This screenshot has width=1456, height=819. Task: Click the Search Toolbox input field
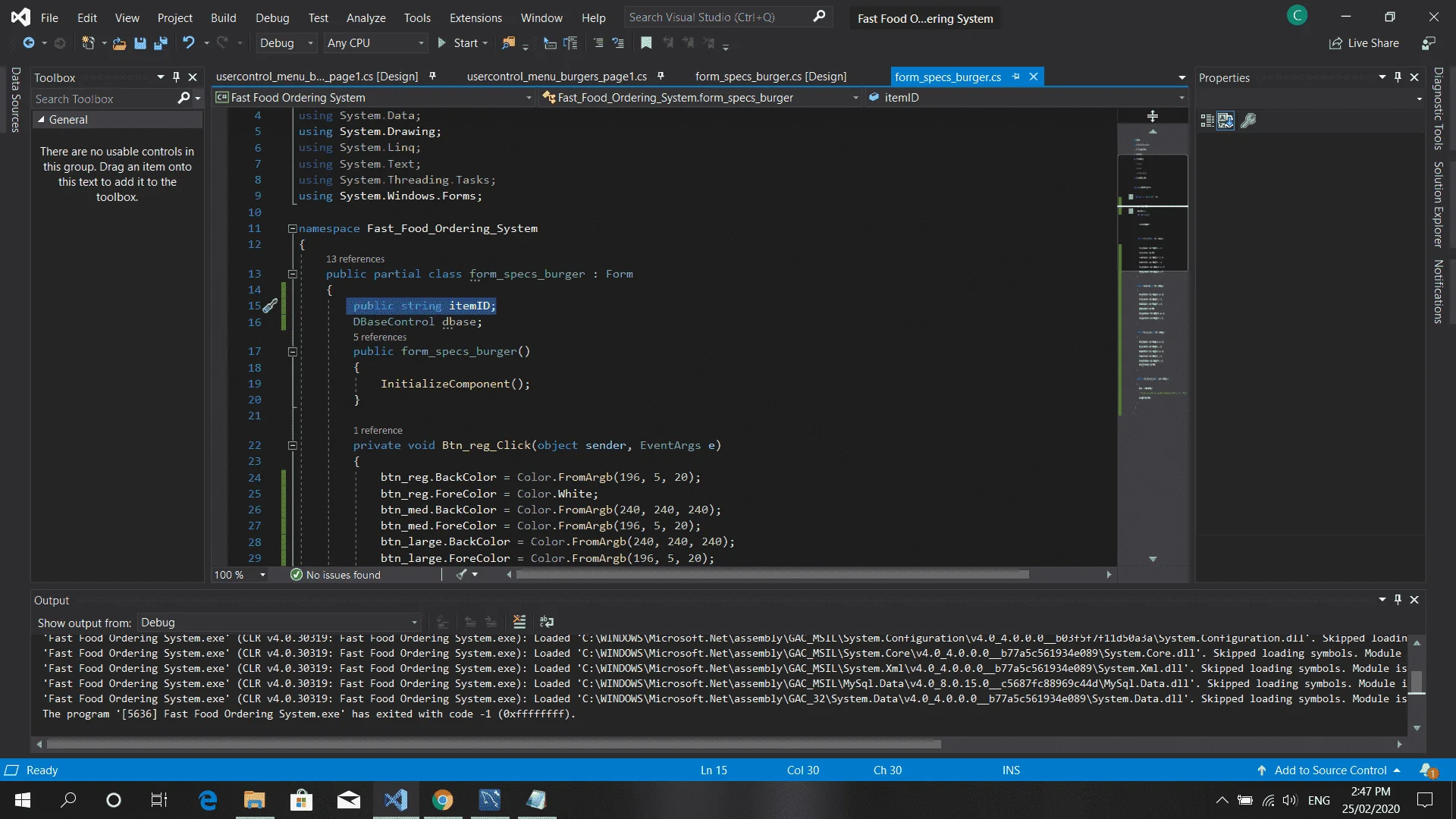click(x=104, y=99)
